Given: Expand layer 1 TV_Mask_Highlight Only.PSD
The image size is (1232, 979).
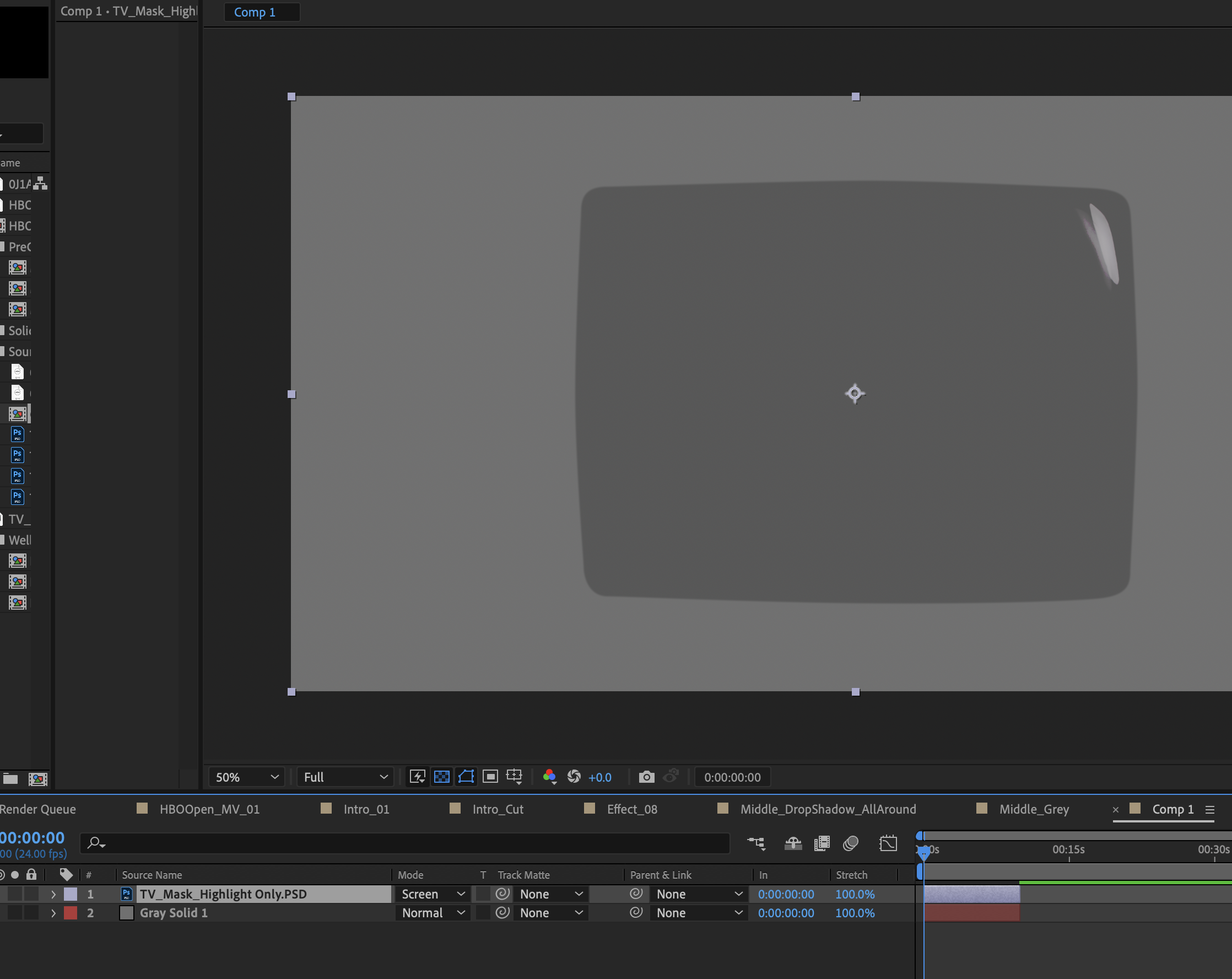Looking at the screenshot, I should point(53,894).
